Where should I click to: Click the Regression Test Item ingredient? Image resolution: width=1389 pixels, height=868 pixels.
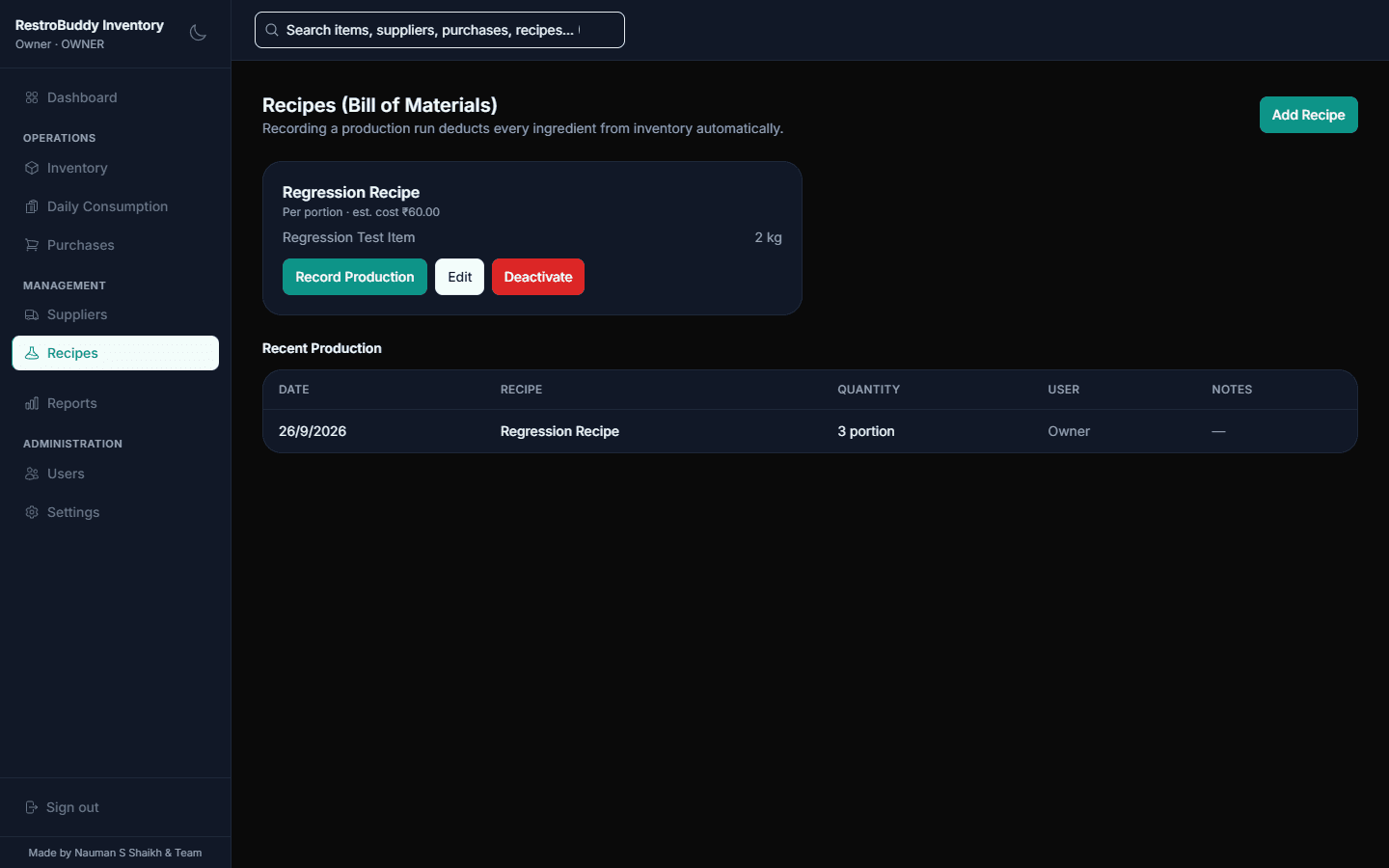tap(349, 237)
